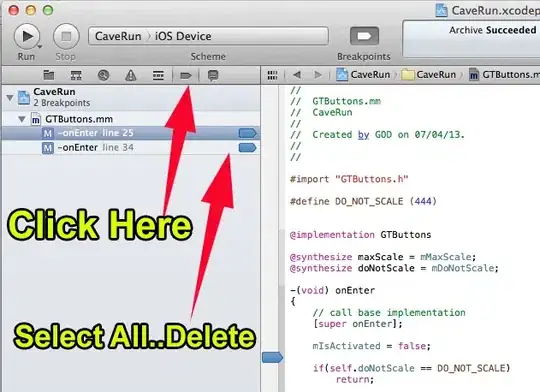Open the Search navigator icon

tap(103, 75)
